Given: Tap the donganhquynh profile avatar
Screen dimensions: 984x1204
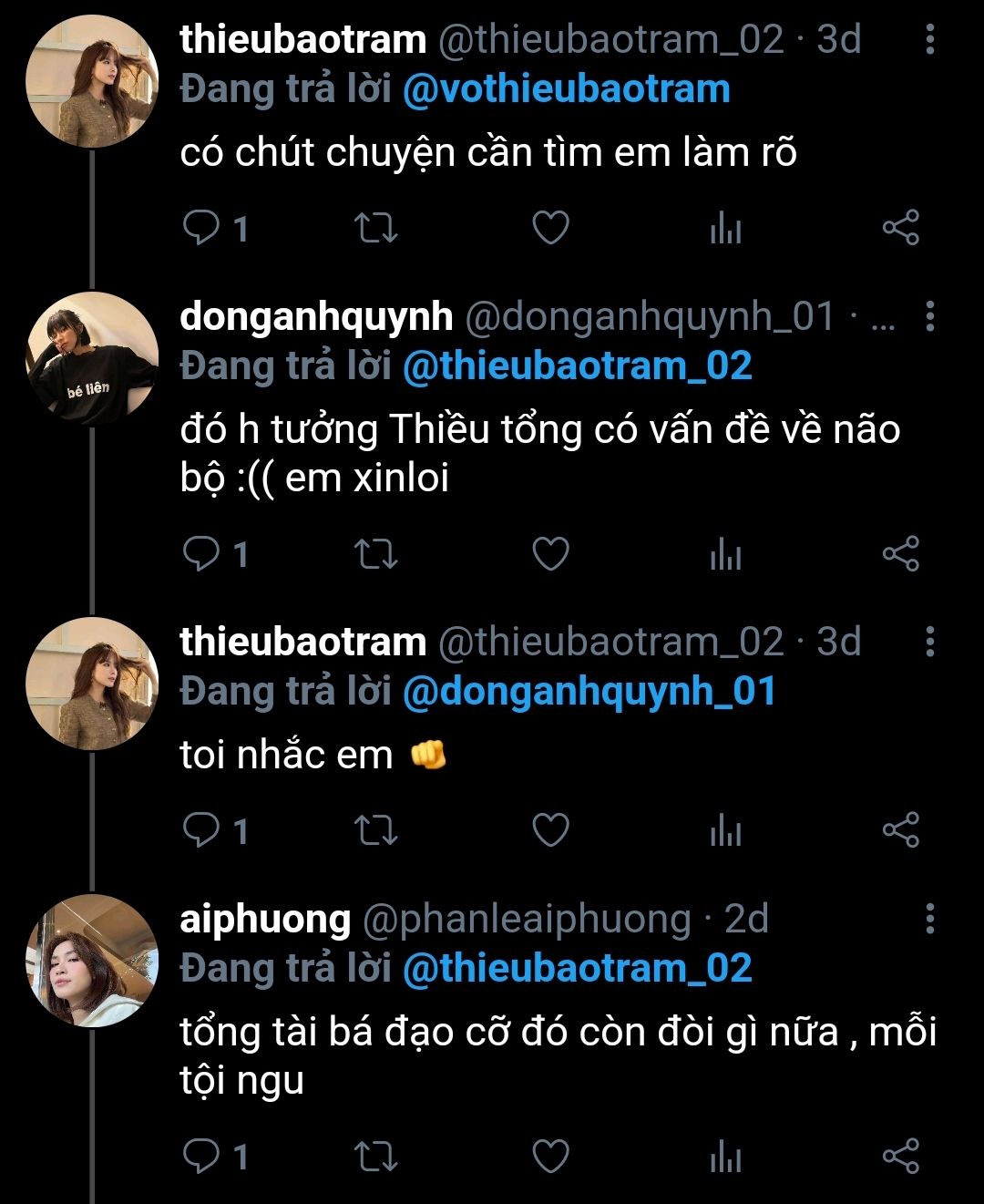Looking at the screenshot, I should pyautogui.click(x=92, y=358).
